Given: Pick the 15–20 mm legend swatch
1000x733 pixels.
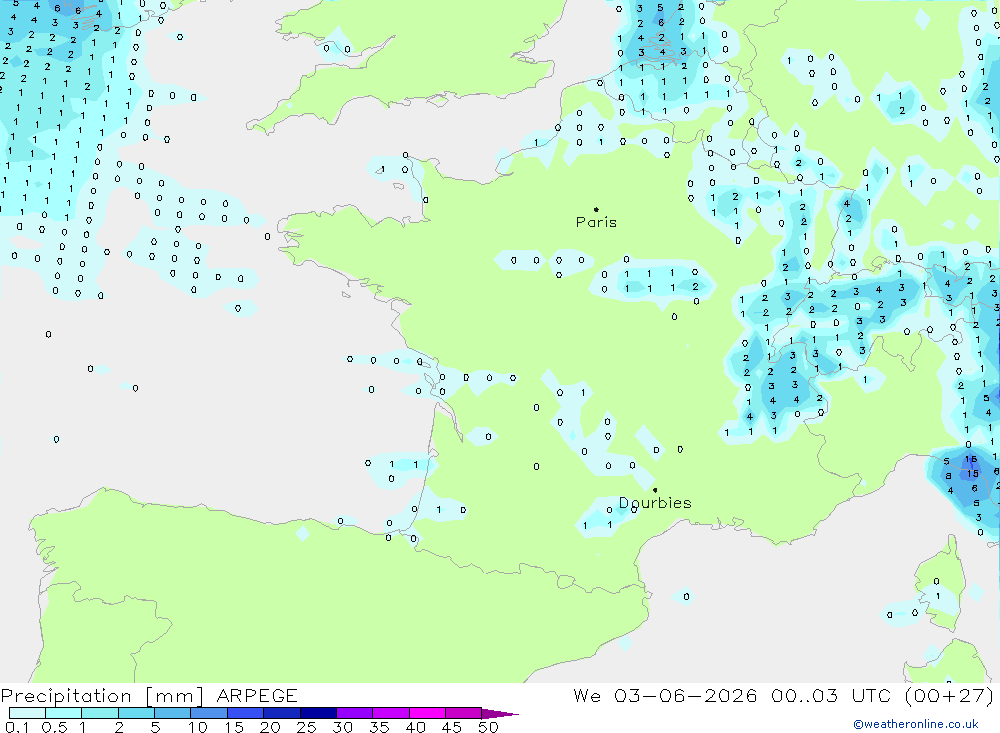Looking at the screenshot, I should (246, 713).
